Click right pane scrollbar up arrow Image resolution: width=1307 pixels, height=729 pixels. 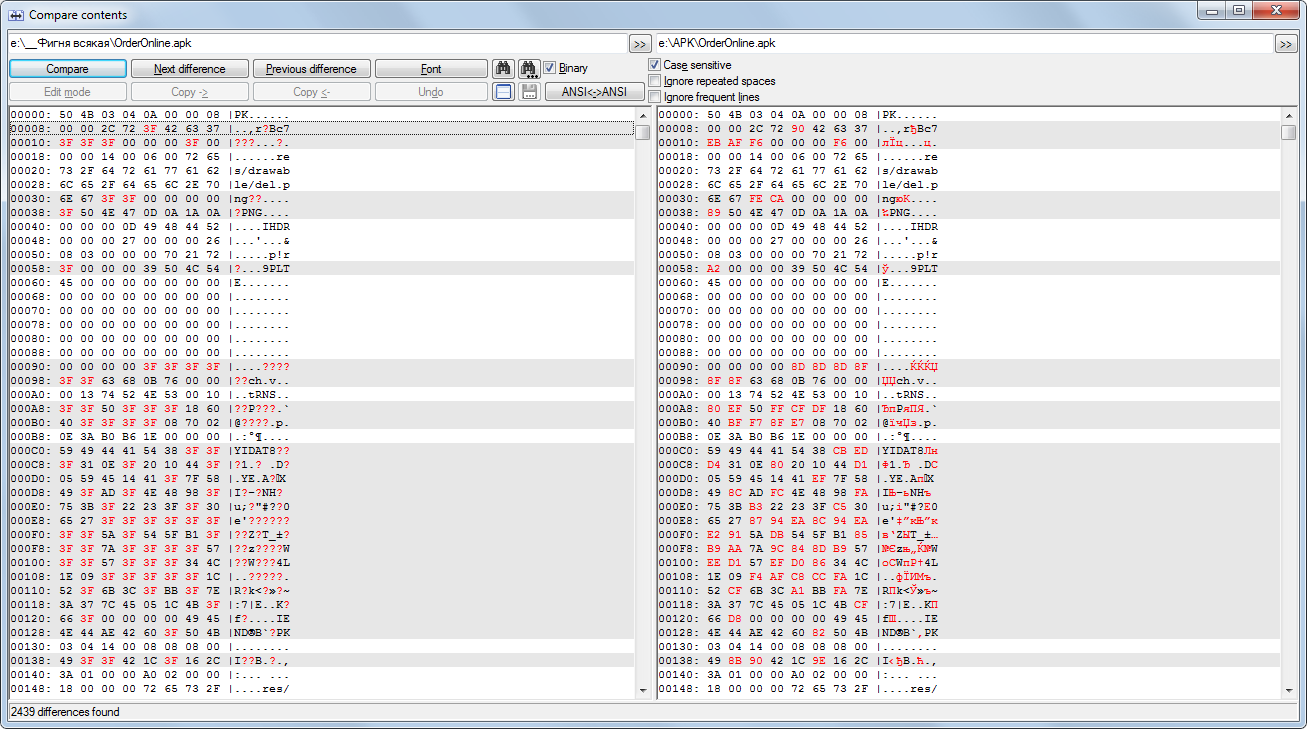point(1289,115)
